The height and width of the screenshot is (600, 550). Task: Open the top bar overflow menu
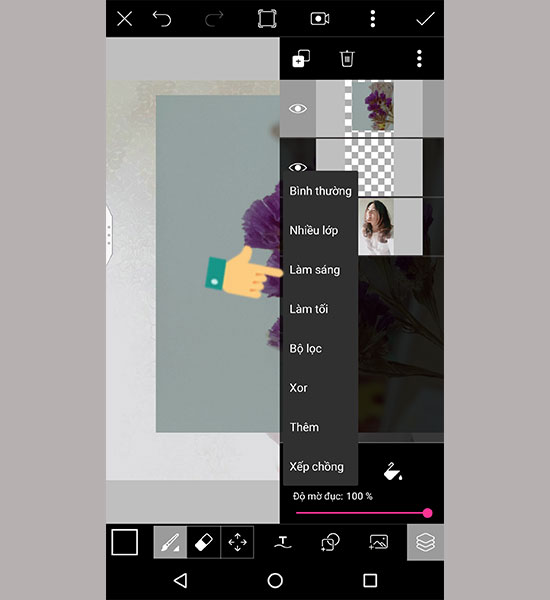pos(373,18)
